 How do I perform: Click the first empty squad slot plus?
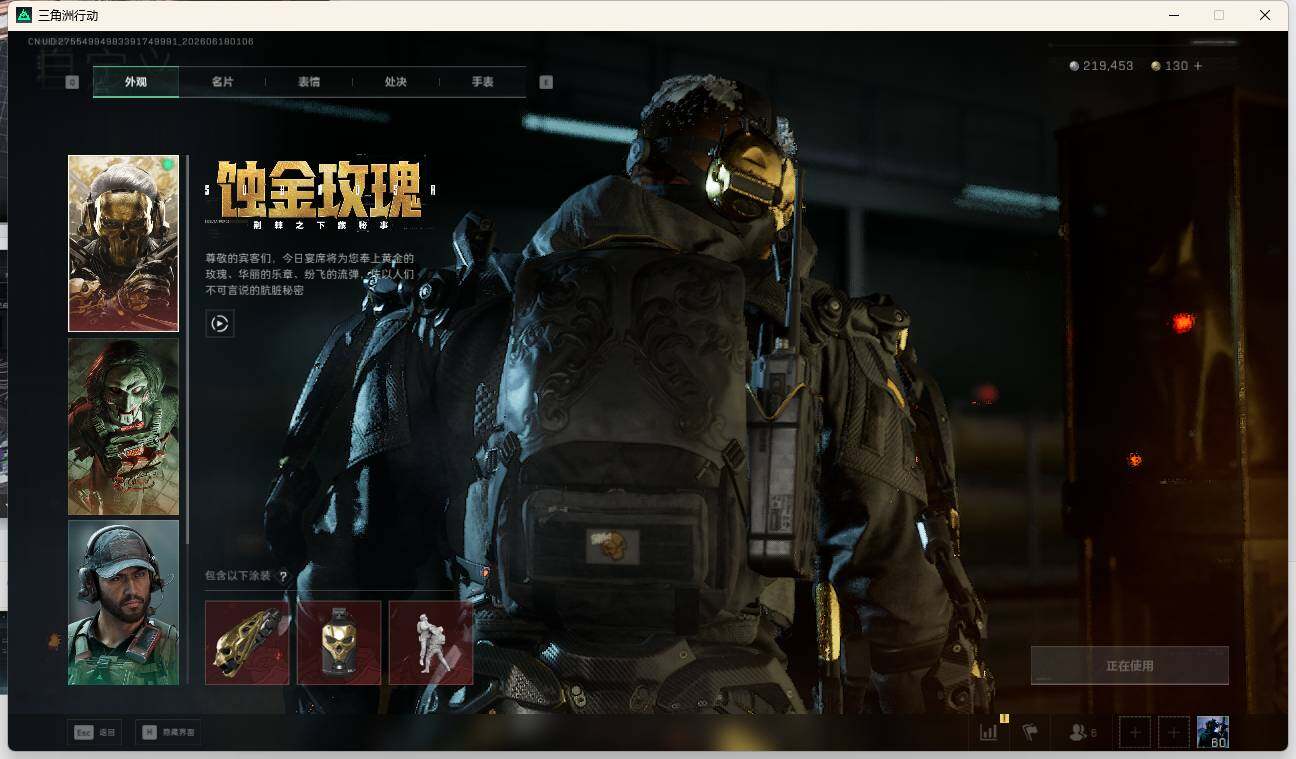1135,733
